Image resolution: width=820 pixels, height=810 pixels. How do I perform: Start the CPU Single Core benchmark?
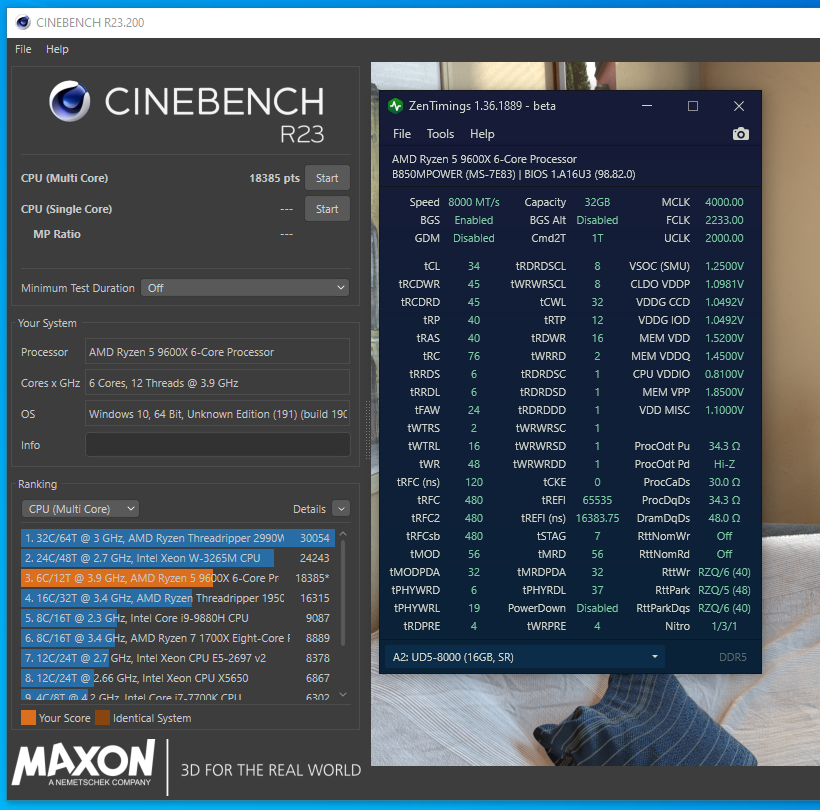[327, 209]
